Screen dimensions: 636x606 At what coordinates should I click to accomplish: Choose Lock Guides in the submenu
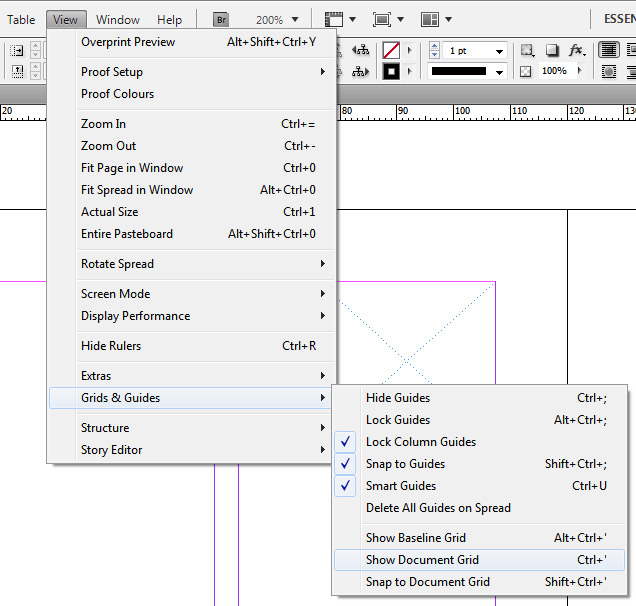pyautogui.click(x=479, y=420)
